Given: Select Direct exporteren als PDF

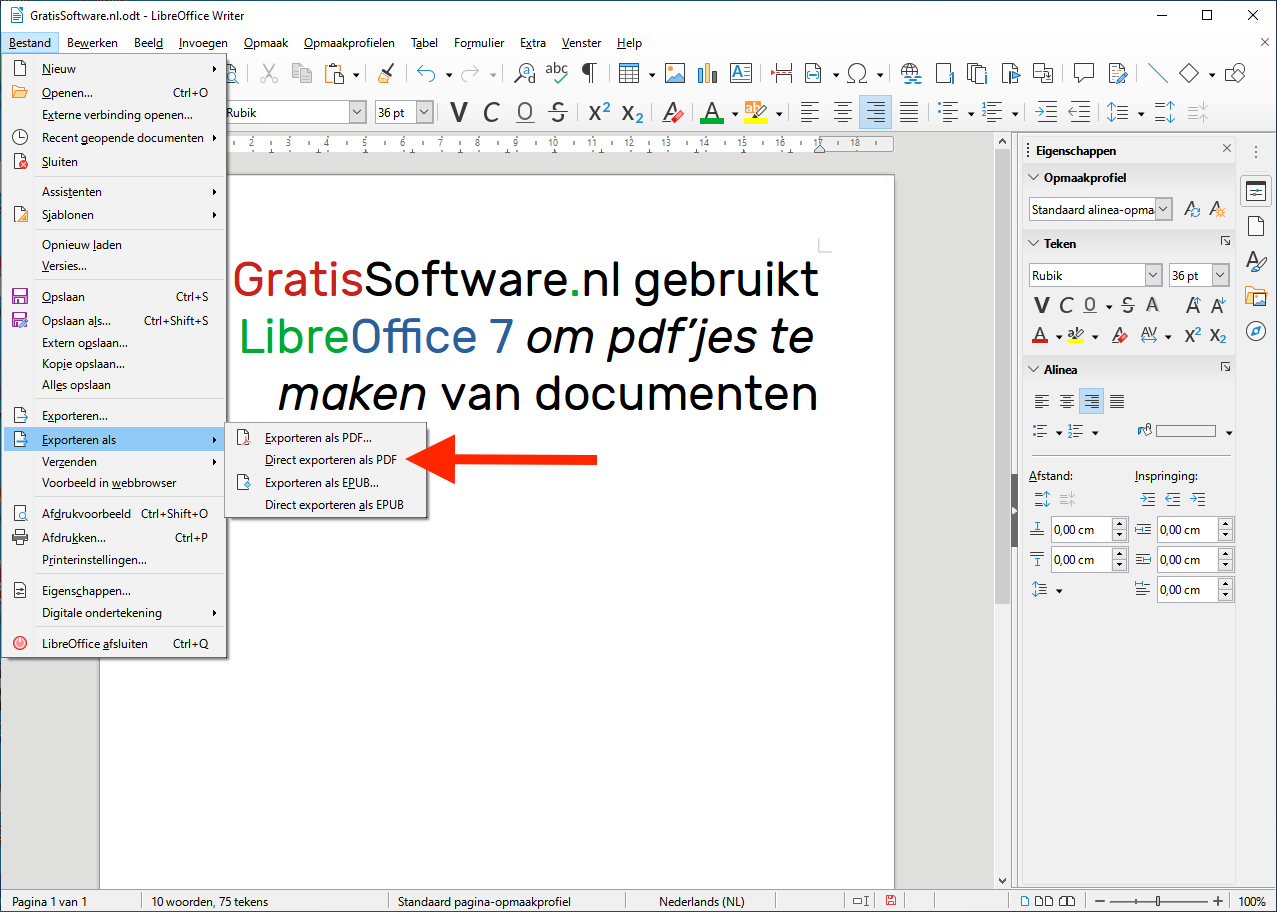Looking at the screenshot, I should tap(330, 460).
